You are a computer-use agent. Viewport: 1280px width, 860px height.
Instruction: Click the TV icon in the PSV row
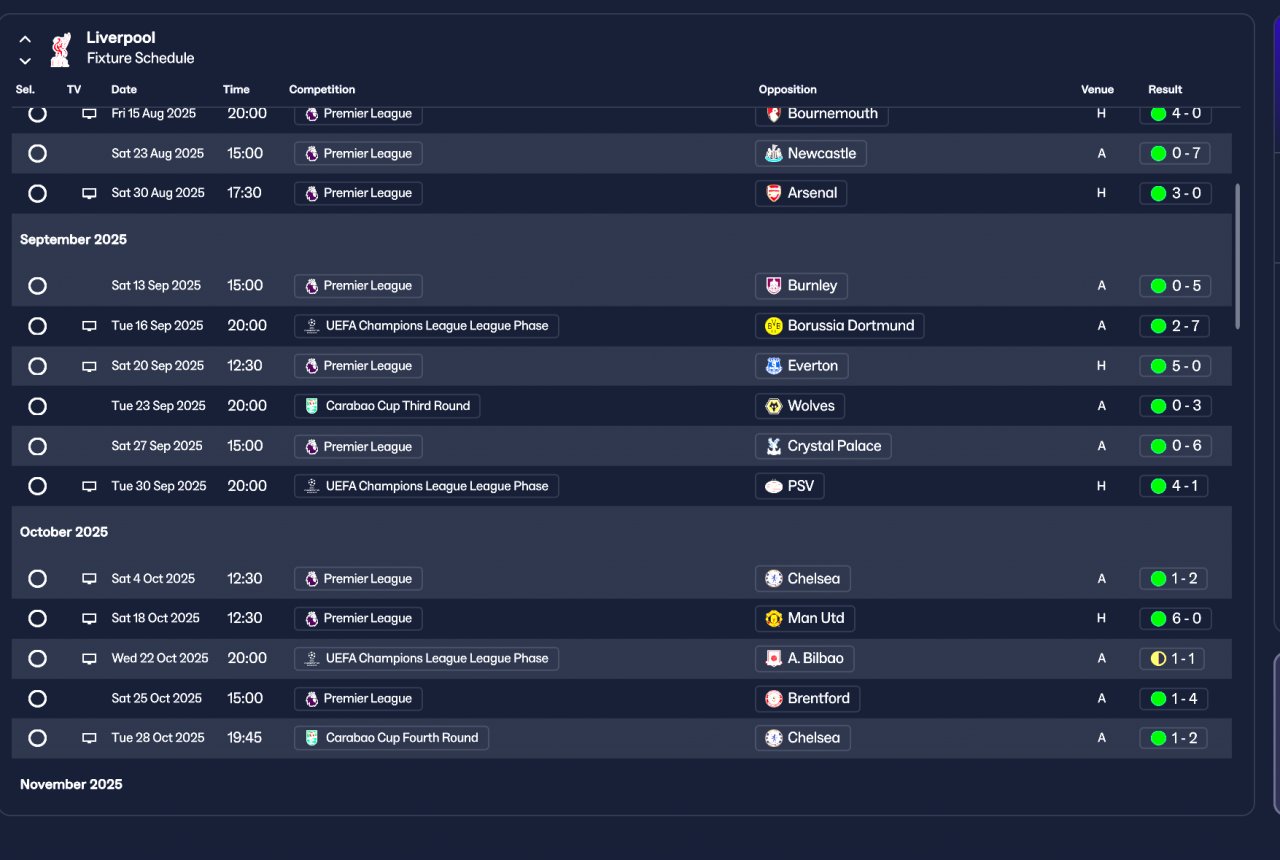click(x=89, y=486)
